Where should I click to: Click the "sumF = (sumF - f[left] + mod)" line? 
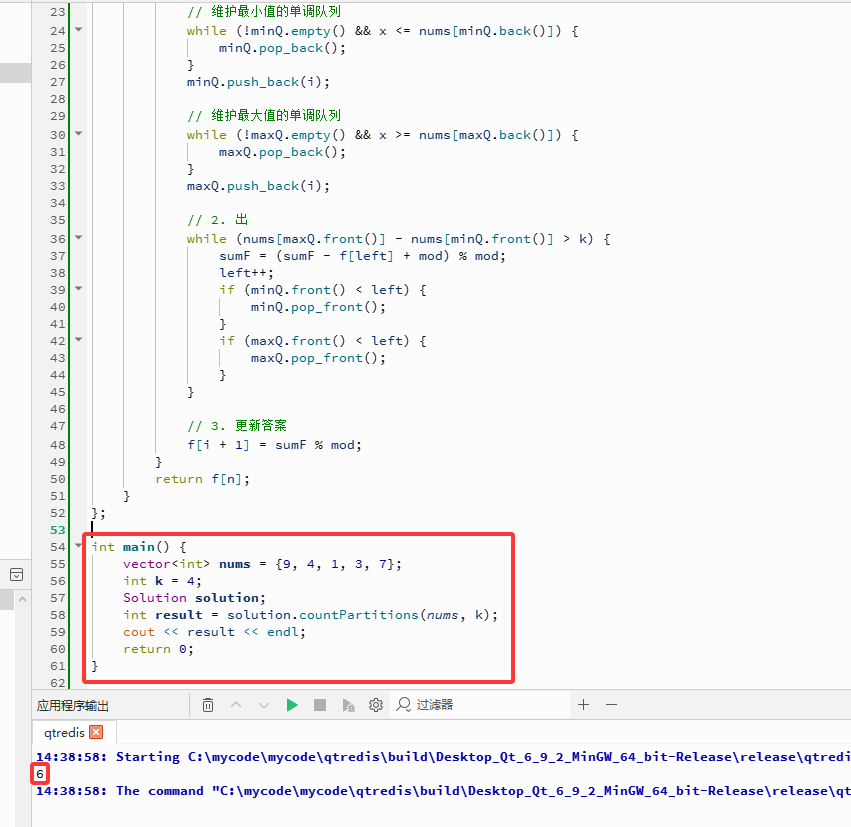coord(362,256)
